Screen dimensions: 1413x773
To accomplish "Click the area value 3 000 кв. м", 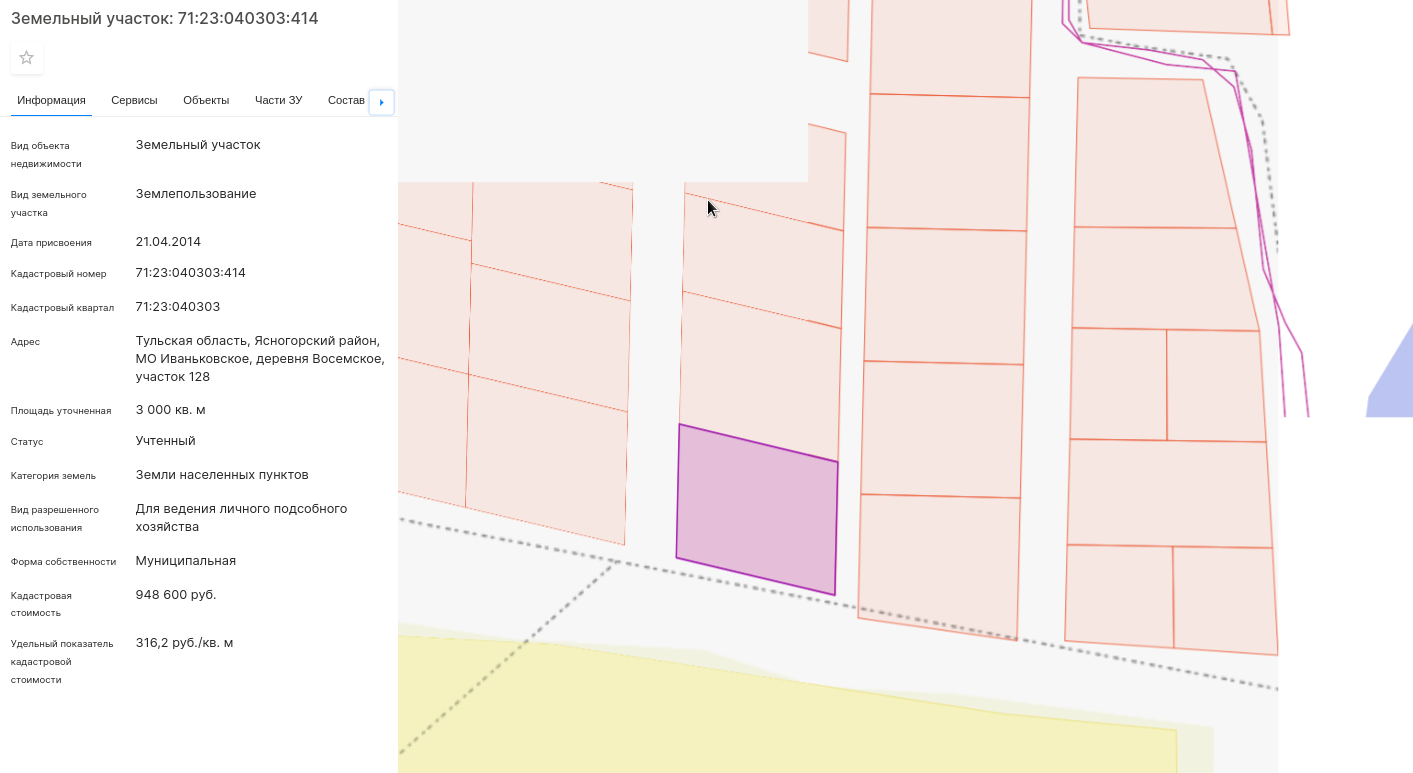I will click(171, 410).
